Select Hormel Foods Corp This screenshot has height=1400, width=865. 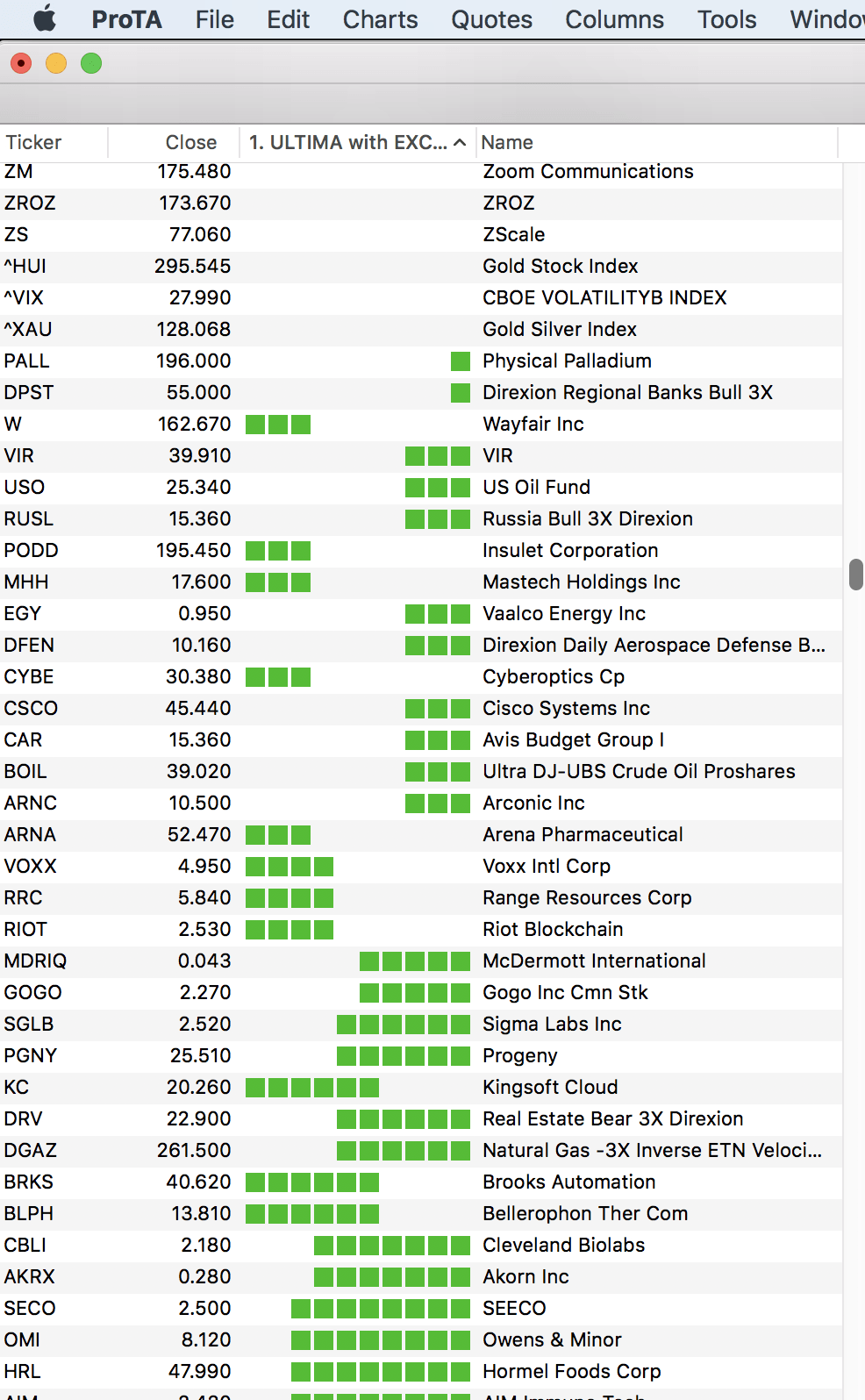[571, 1371]
